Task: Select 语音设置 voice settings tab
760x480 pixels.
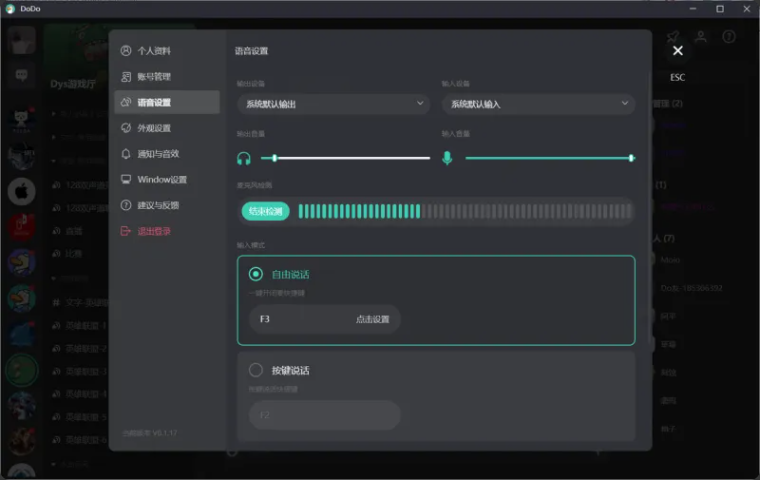Action: point(167,102)
